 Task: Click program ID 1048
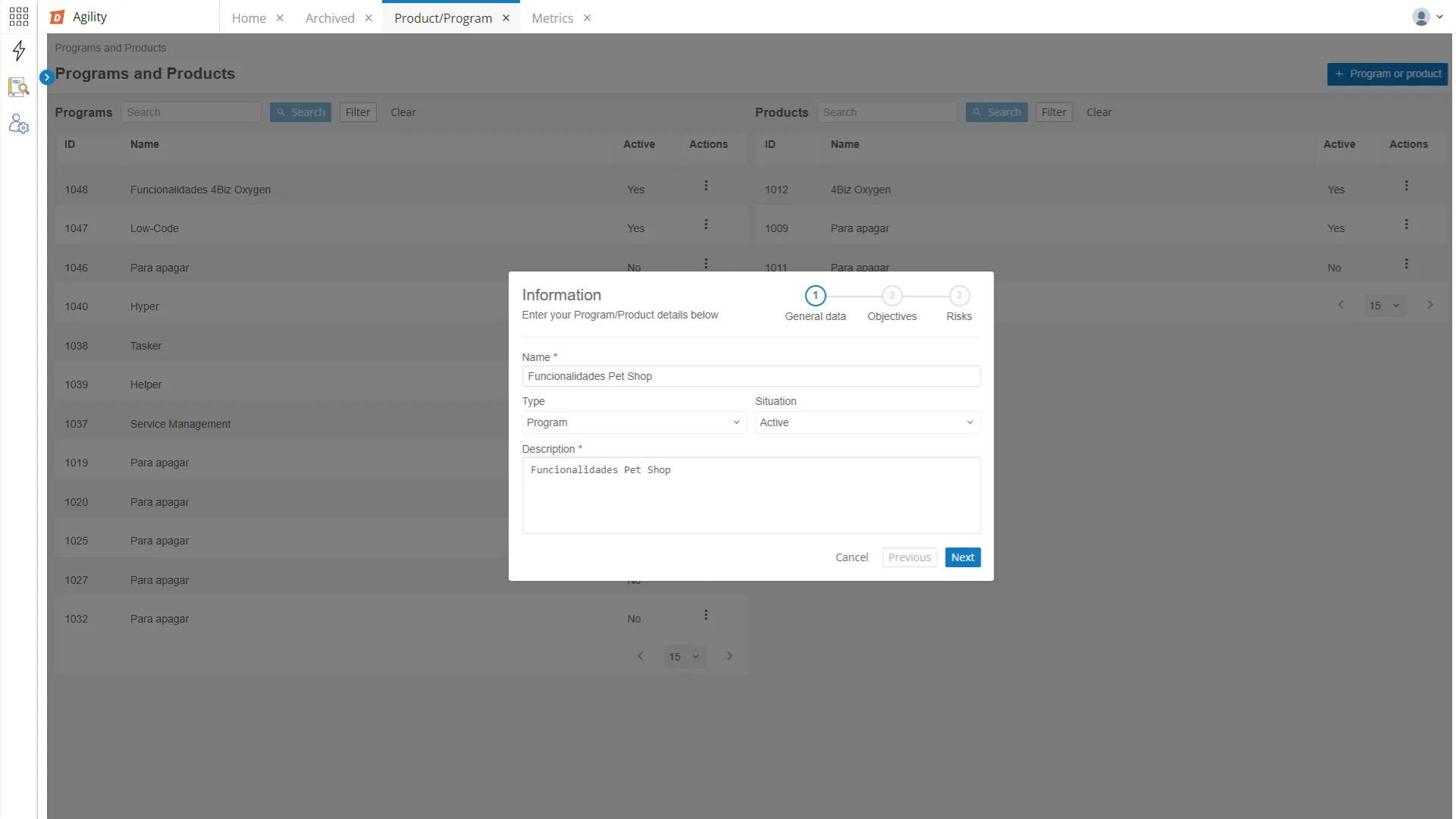(x=76, y=190)
